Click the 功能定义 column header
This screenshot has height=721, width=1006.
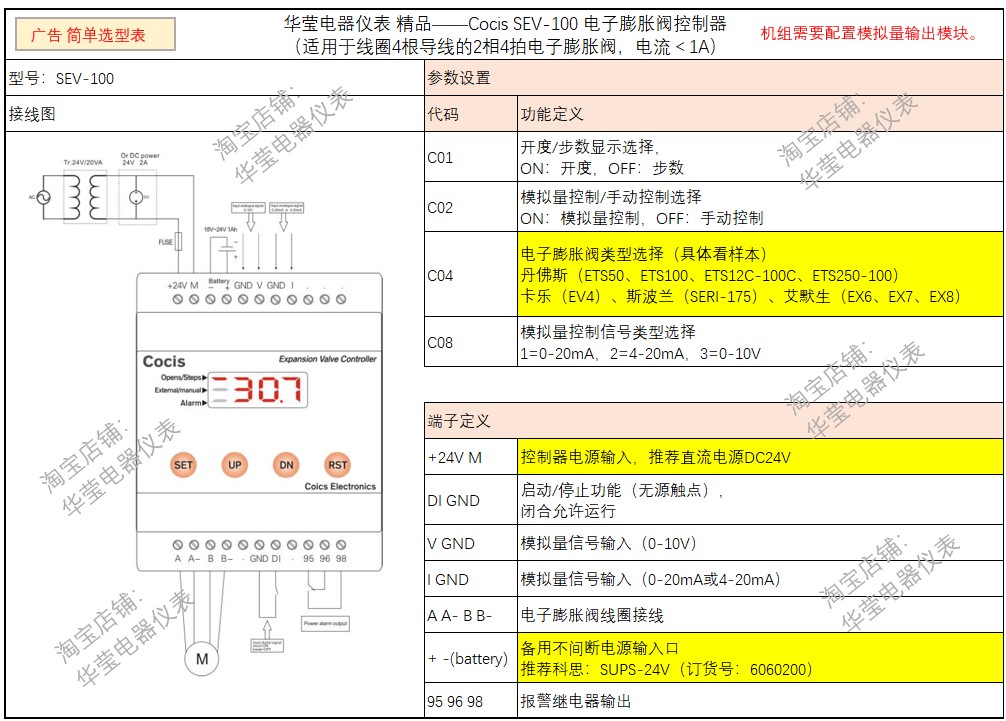coord(760,114)
